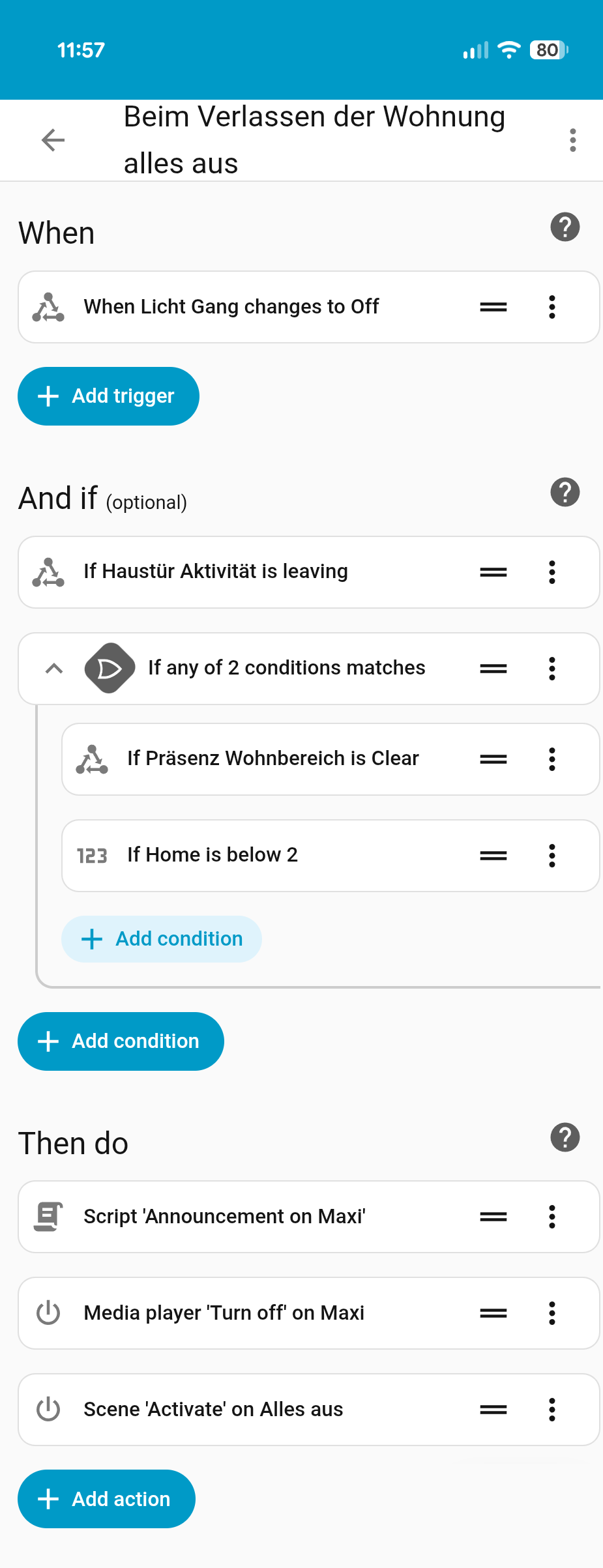Collapse the 'any of 2 conditions' group

point(54,669)
